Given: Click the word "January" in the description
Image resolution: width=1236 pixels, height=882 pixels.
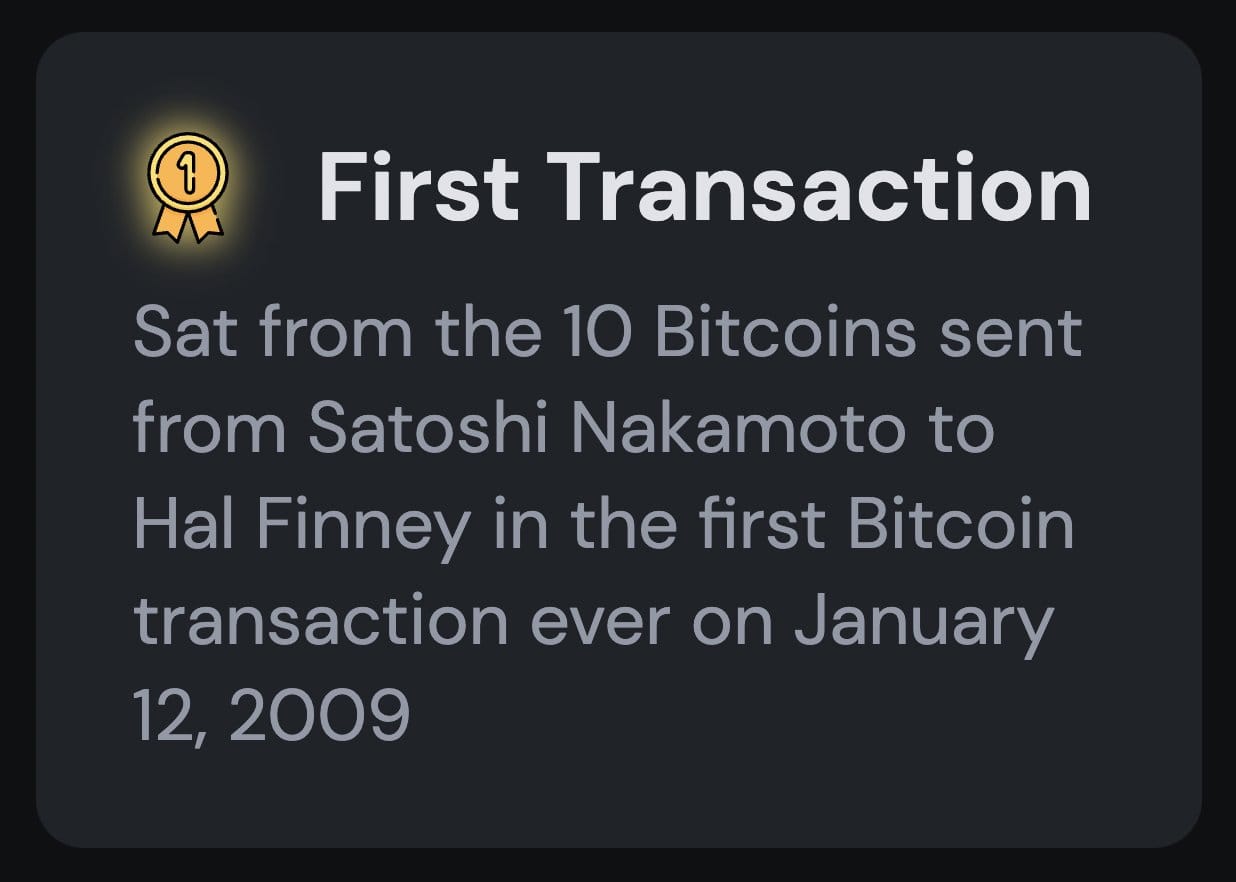Looking at the screenshot, I should click(x=923, y=620).
